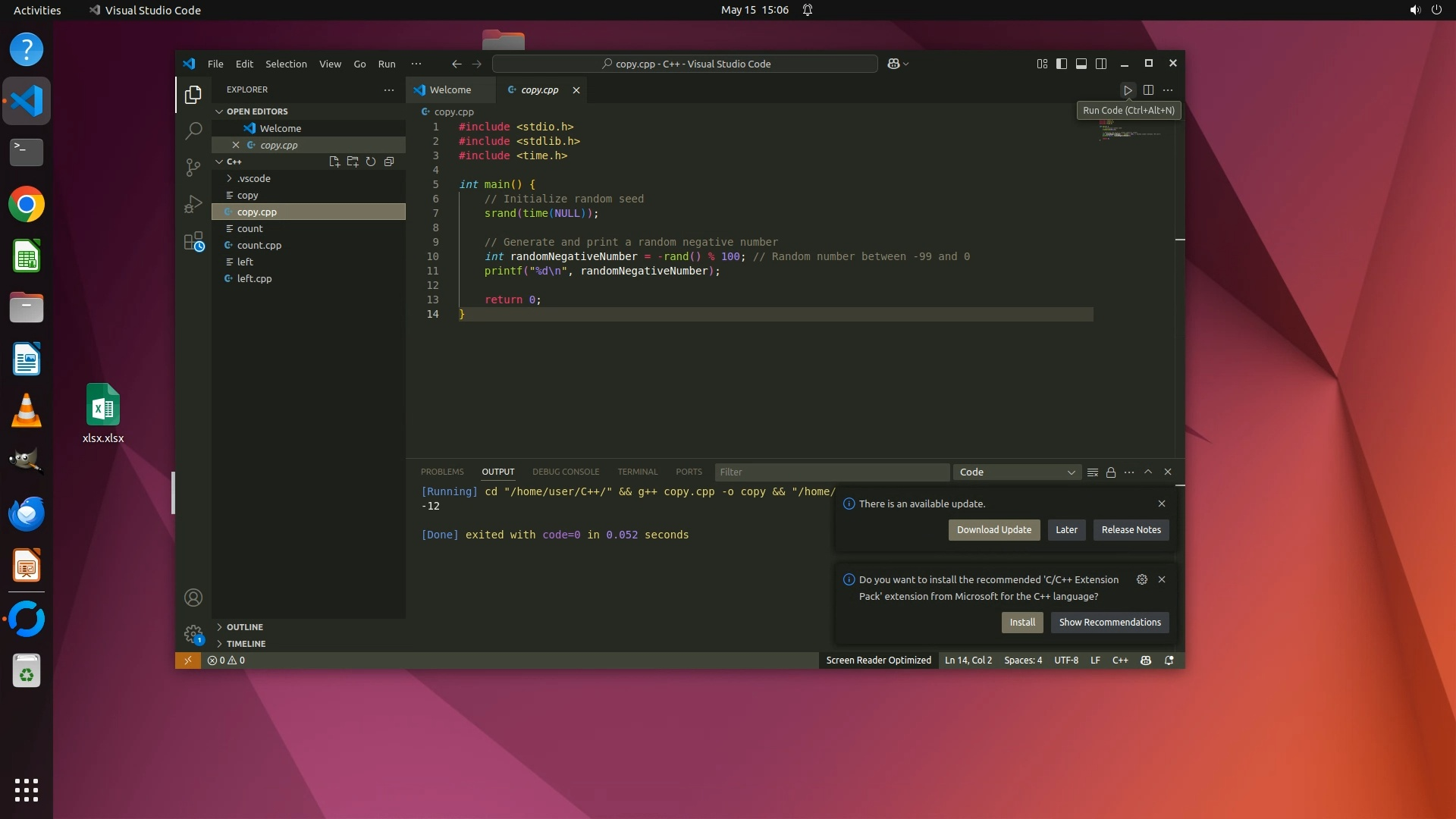Expand the .vscode folder
This screenshot has width=1456, height=819.
[253, 179]
